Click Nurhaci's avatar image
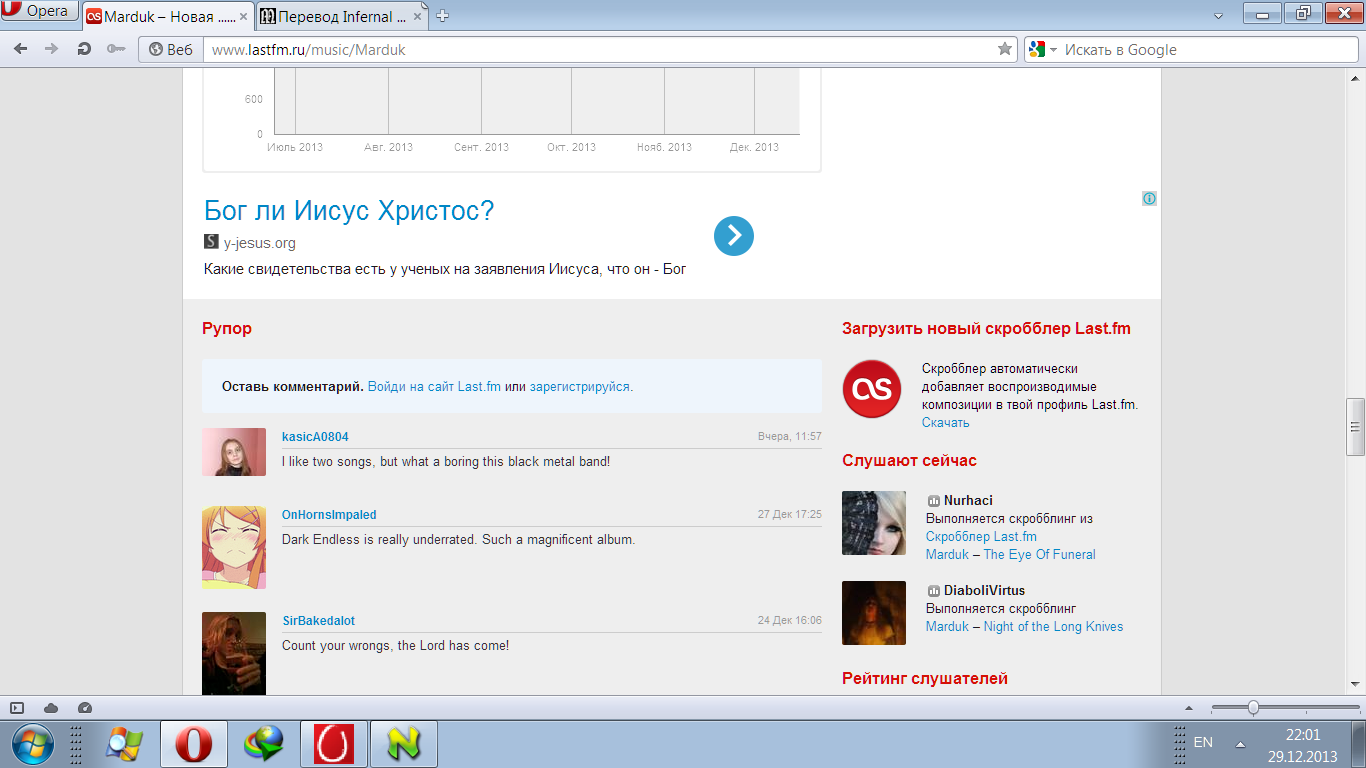 874,522
